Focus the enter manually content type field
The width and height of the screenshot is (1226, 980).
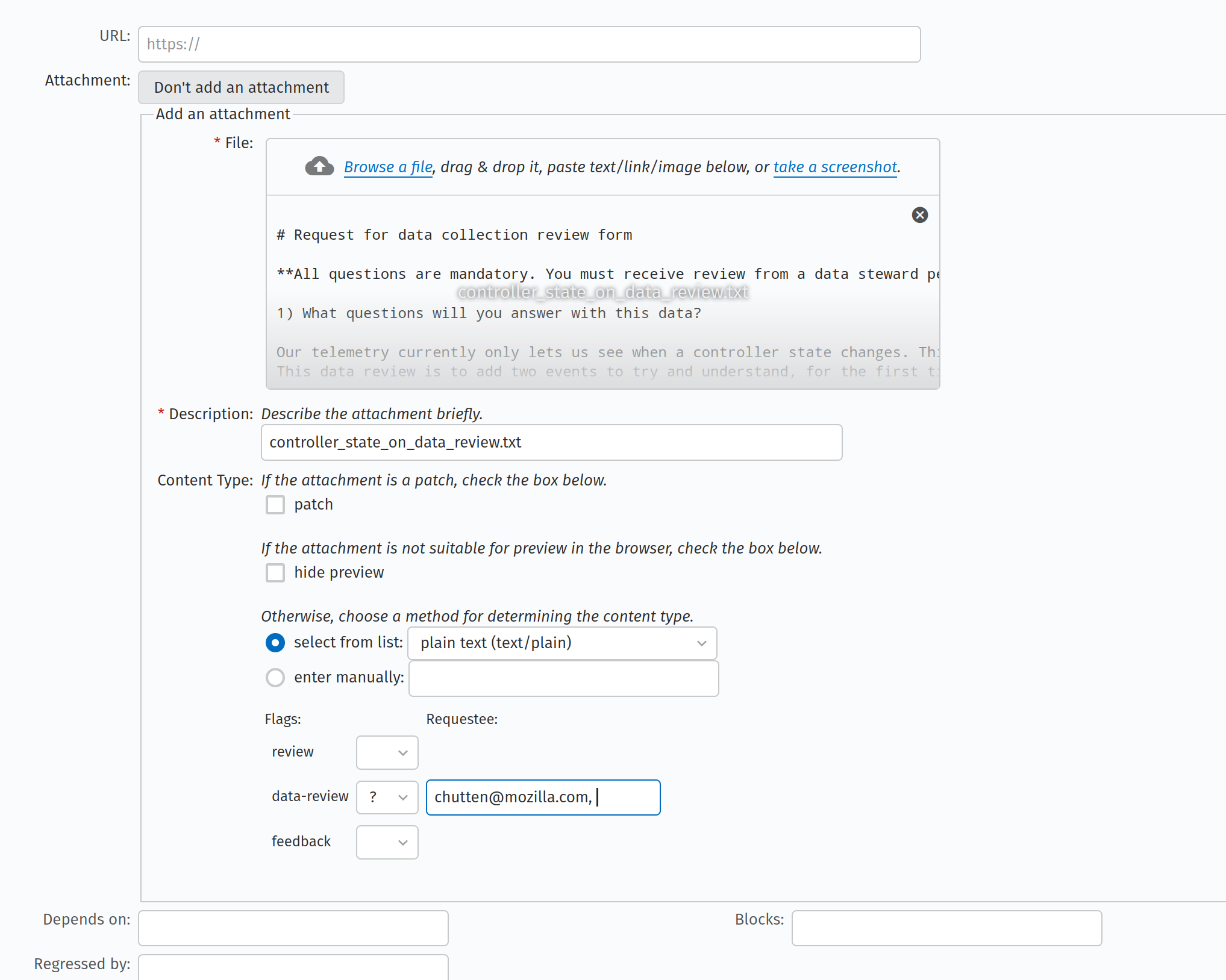pos(563,678)
